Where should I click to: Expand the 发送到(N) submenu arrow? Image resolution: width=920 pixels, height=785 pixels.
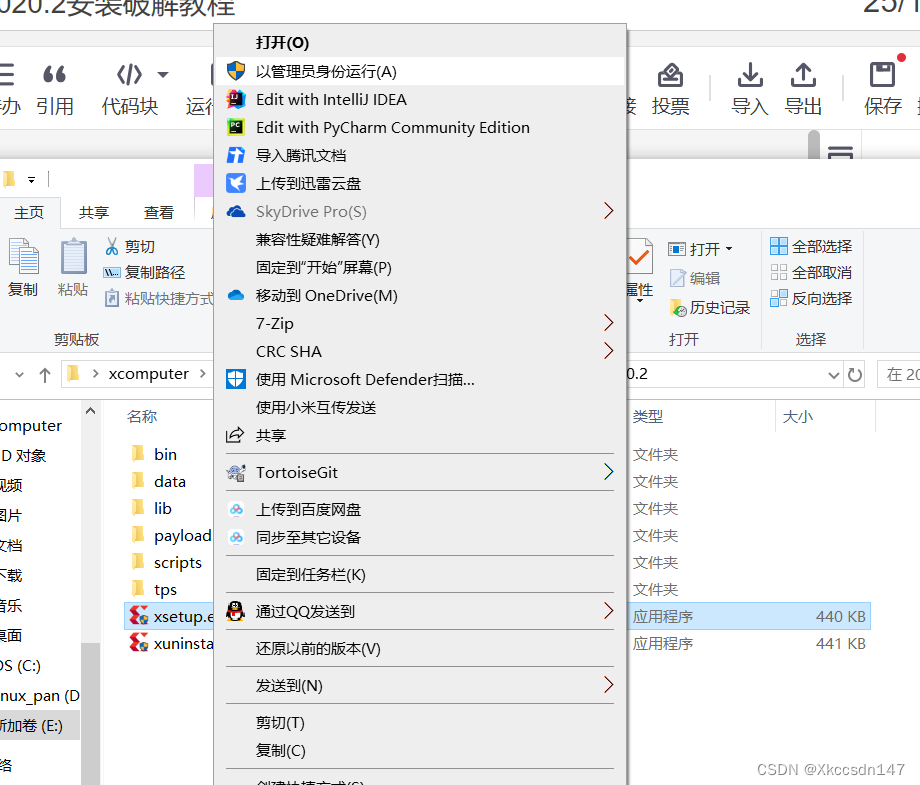608,685
